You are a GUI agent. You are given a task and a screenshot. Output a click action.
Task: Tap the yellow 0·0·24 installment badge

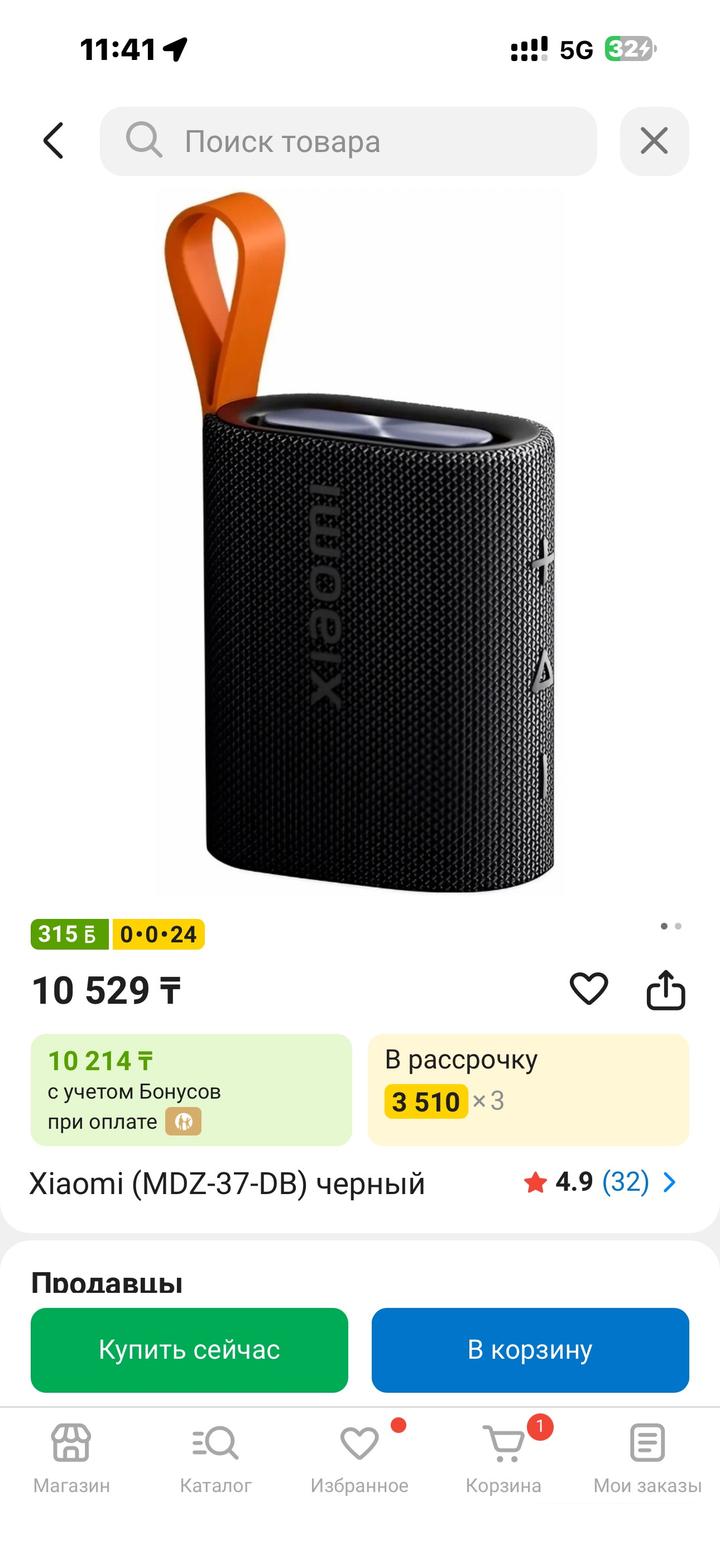click(x=158, y=934)
